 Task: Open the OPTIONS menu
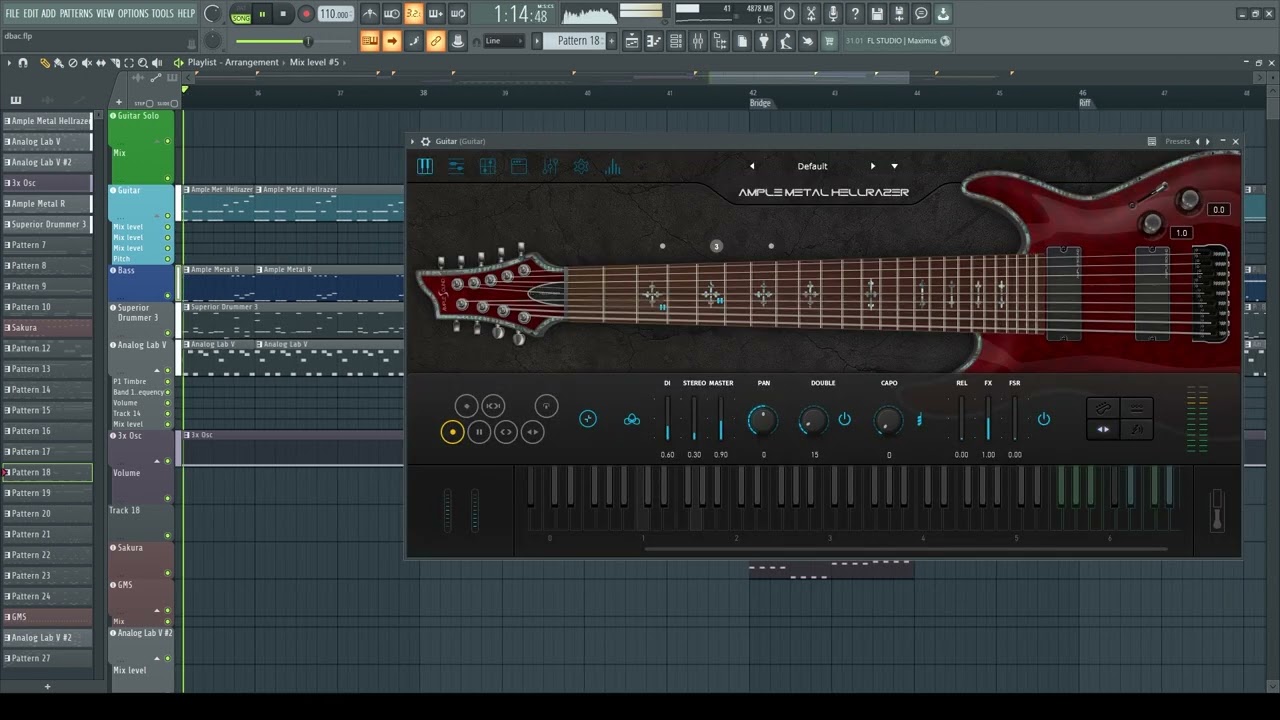[x=133, y=13]
